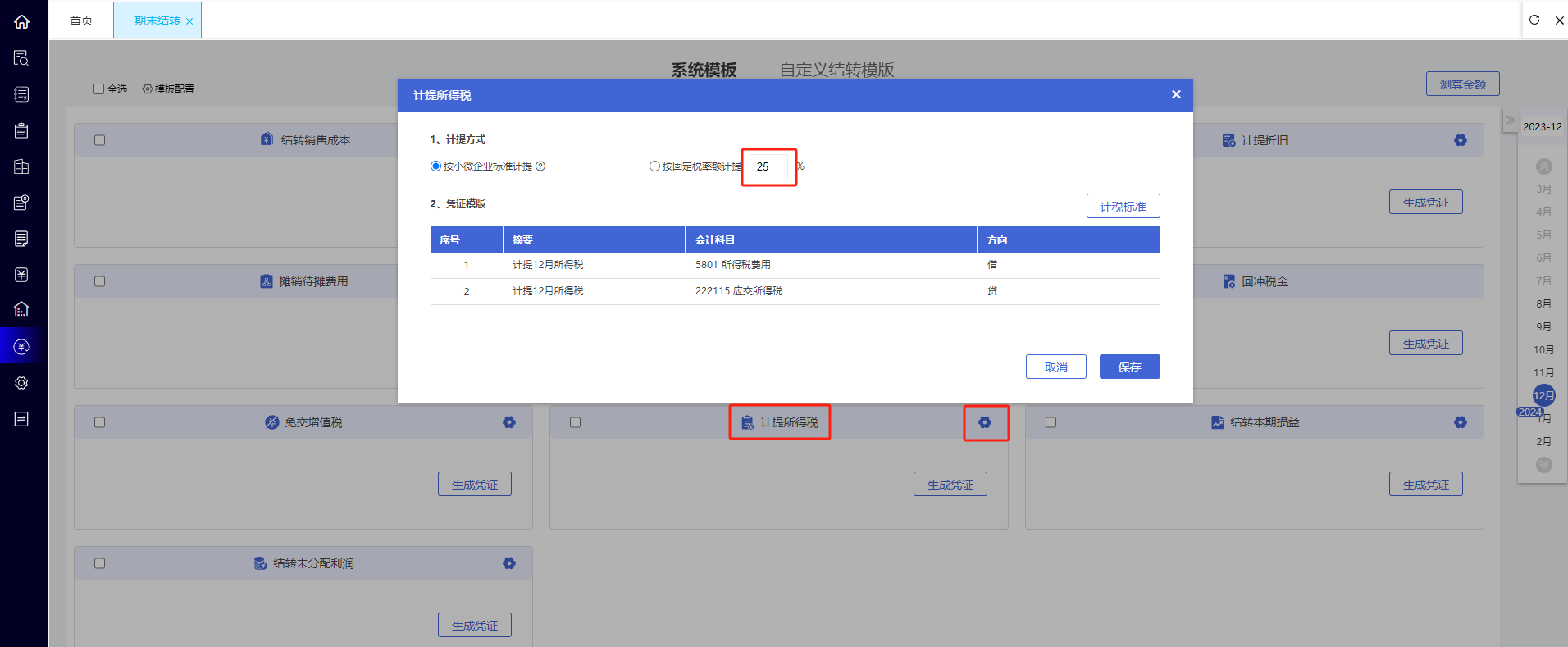1568x647 pixels.
Task: Open the invoice sheet sidebar icon
Action: [22, 239]
